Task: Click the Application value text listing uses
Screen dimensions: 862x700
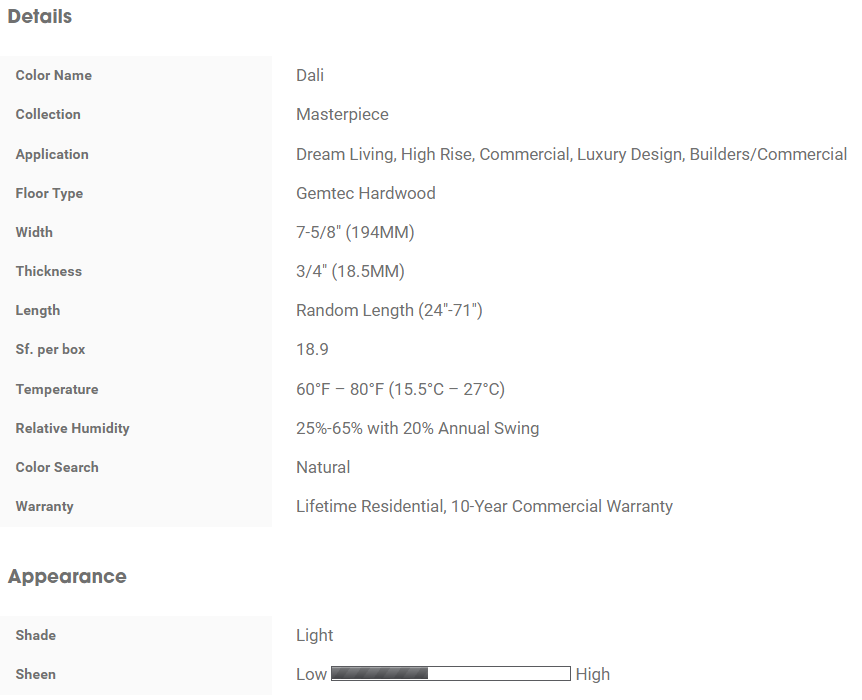Action: pos(572,155)
